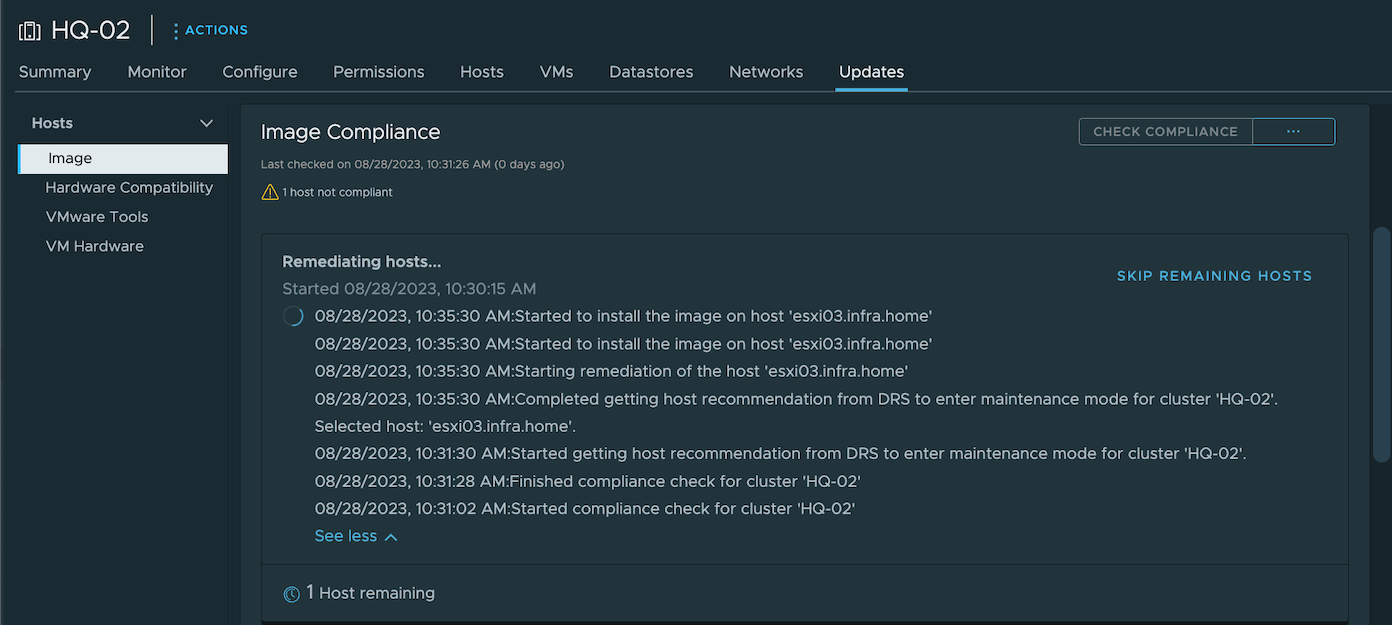Image resolution: width=1392 pixels, height=625 pixels.
Task: Select the Updates tab
Action: (871, 72)
